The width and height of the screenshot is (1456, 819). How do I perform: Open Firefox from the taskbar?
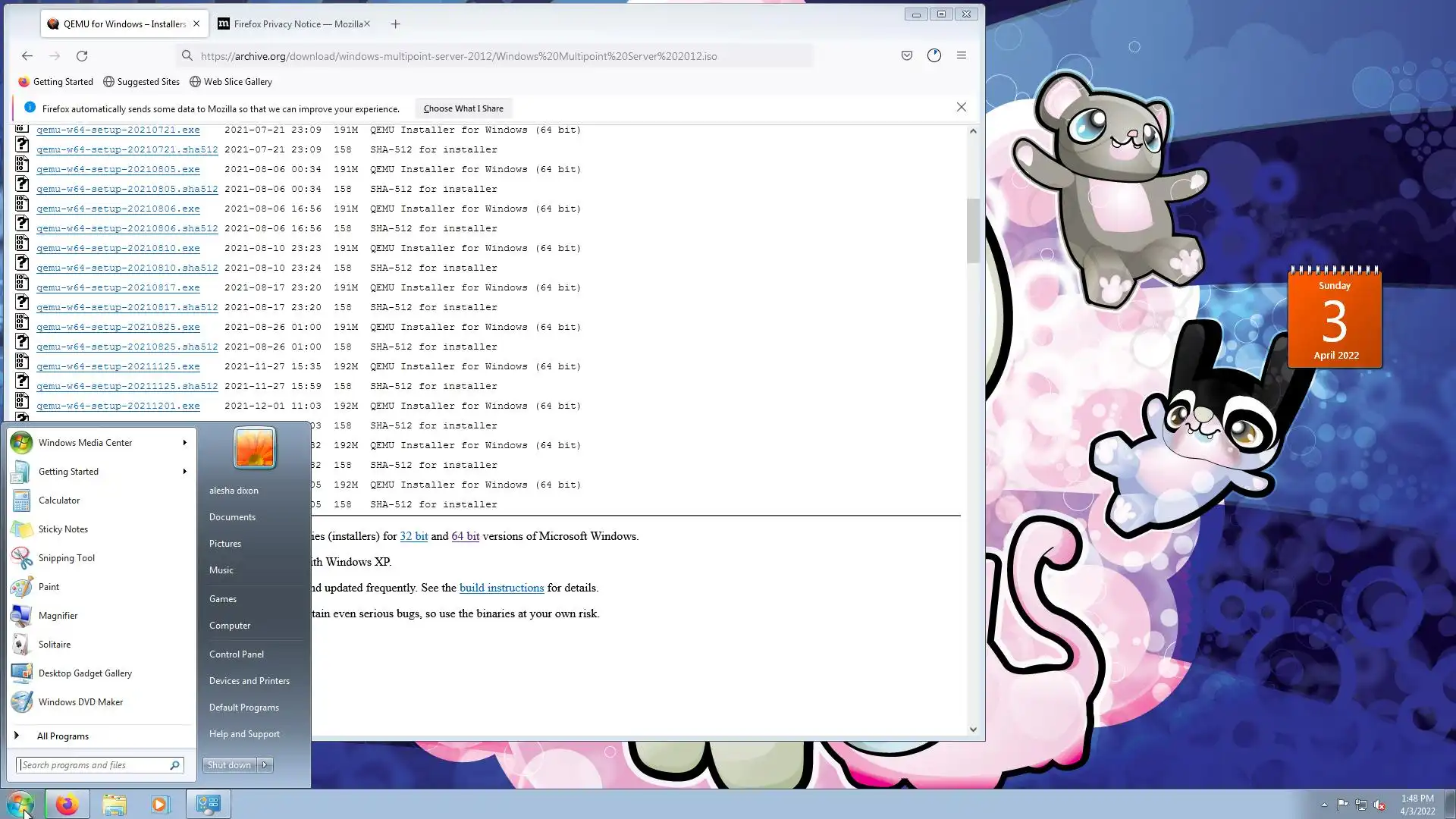pyautogui.click(x=67, y=804)
